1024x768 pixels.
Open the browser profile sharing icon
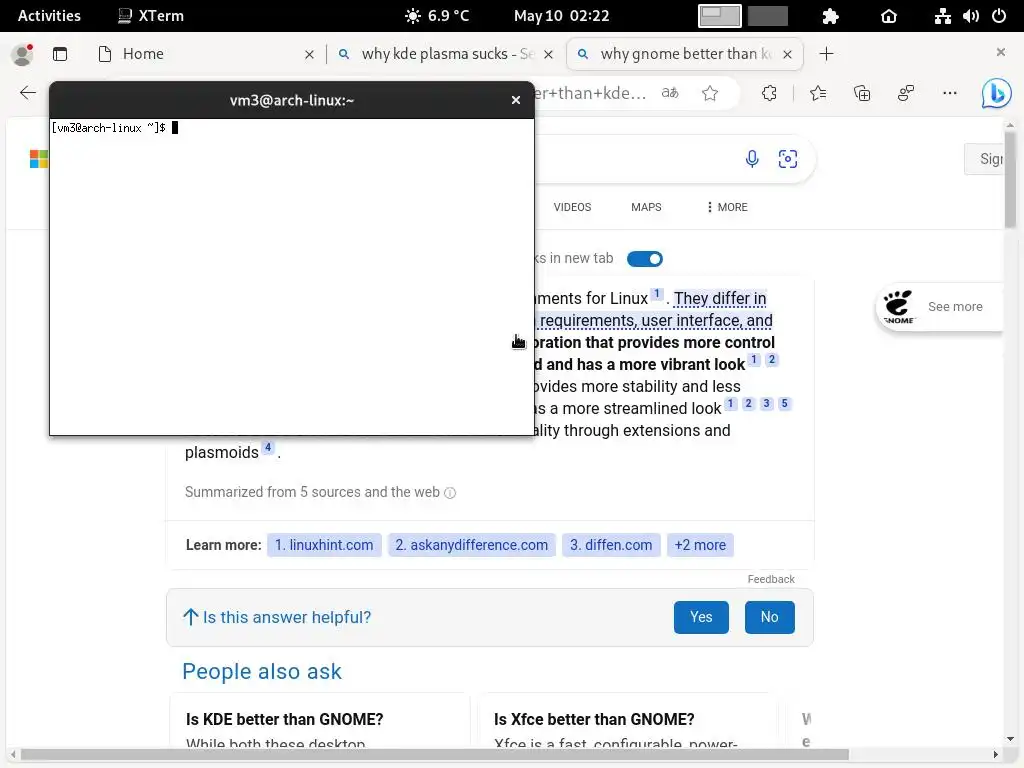[906, 93]
